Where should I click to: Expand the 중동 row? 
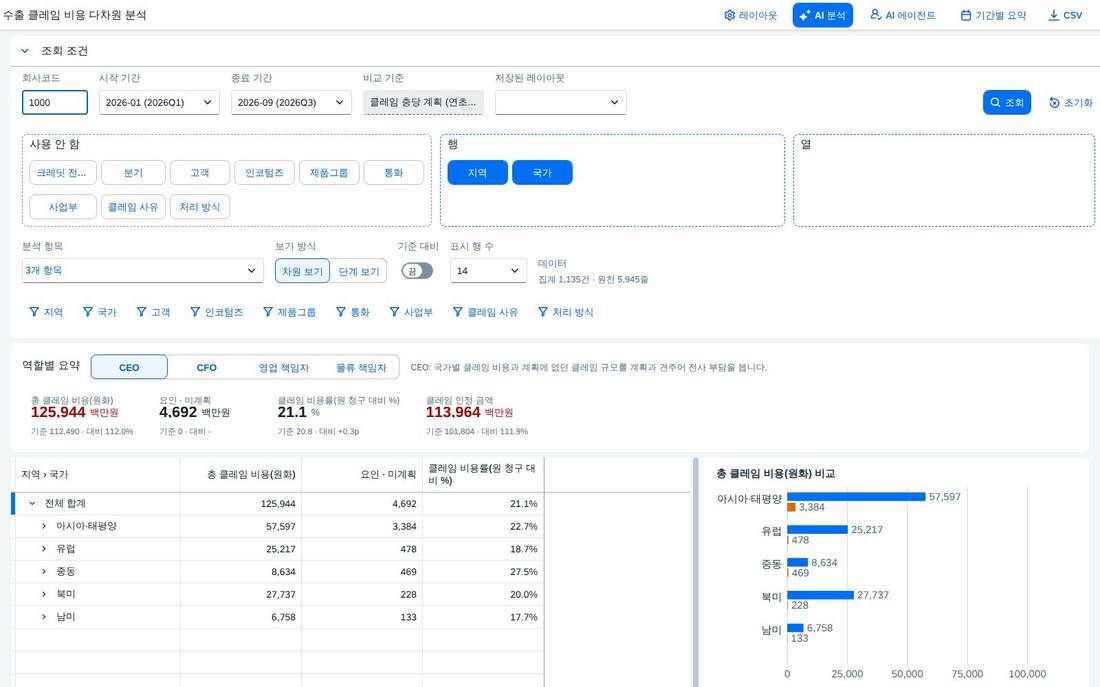pos(43,572)
